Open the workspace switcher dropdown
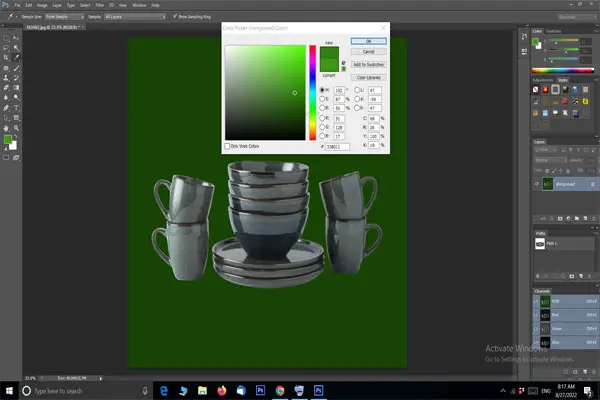Image resolution: width=600 pixels, height=400 pixels. click(x=577, y=17)
